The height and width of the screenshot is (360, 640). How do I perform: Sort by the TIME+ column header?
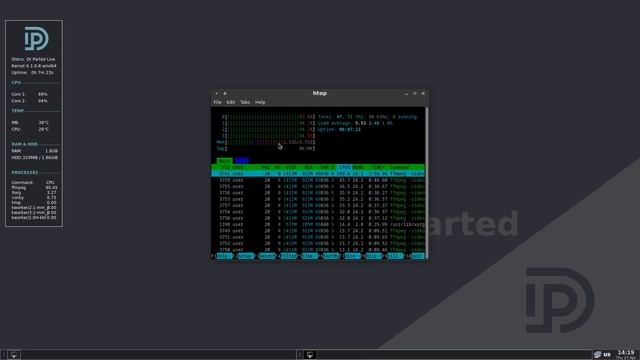point(377,167)
